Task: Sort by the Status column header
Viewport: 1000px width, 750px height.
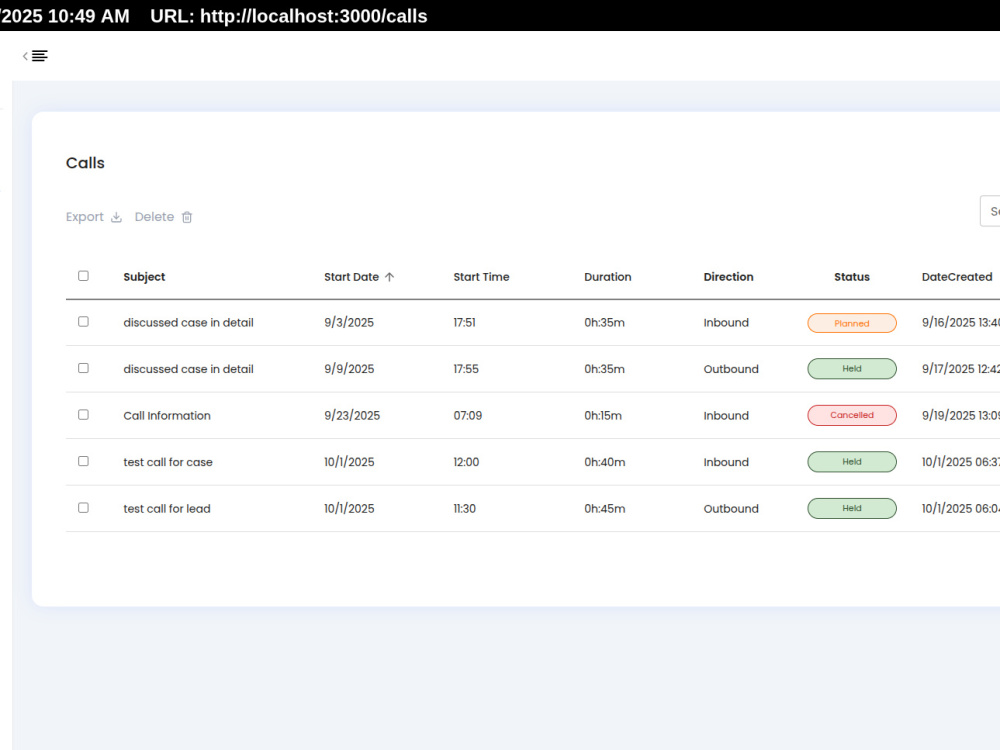Action: tap(852, 277)
